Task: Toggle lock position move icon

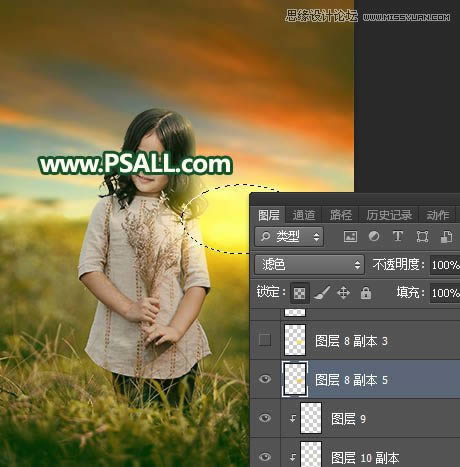Action: pos(343,293)
